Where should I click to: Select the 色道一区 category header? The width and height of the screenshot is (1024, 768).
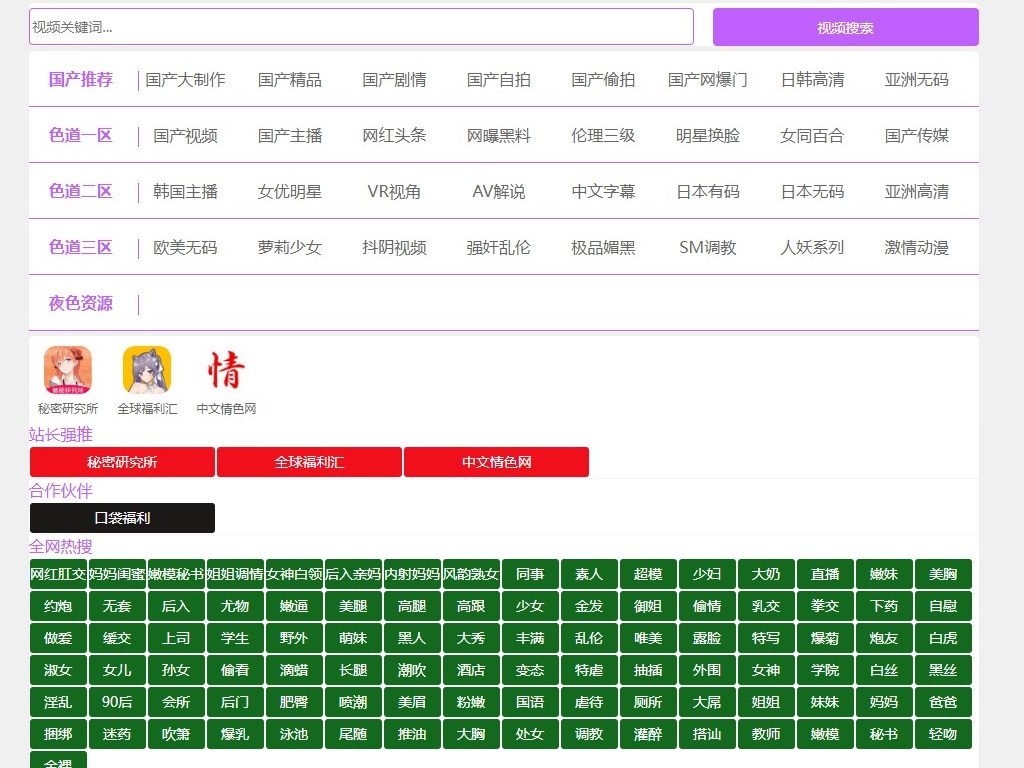coord(81,135)
